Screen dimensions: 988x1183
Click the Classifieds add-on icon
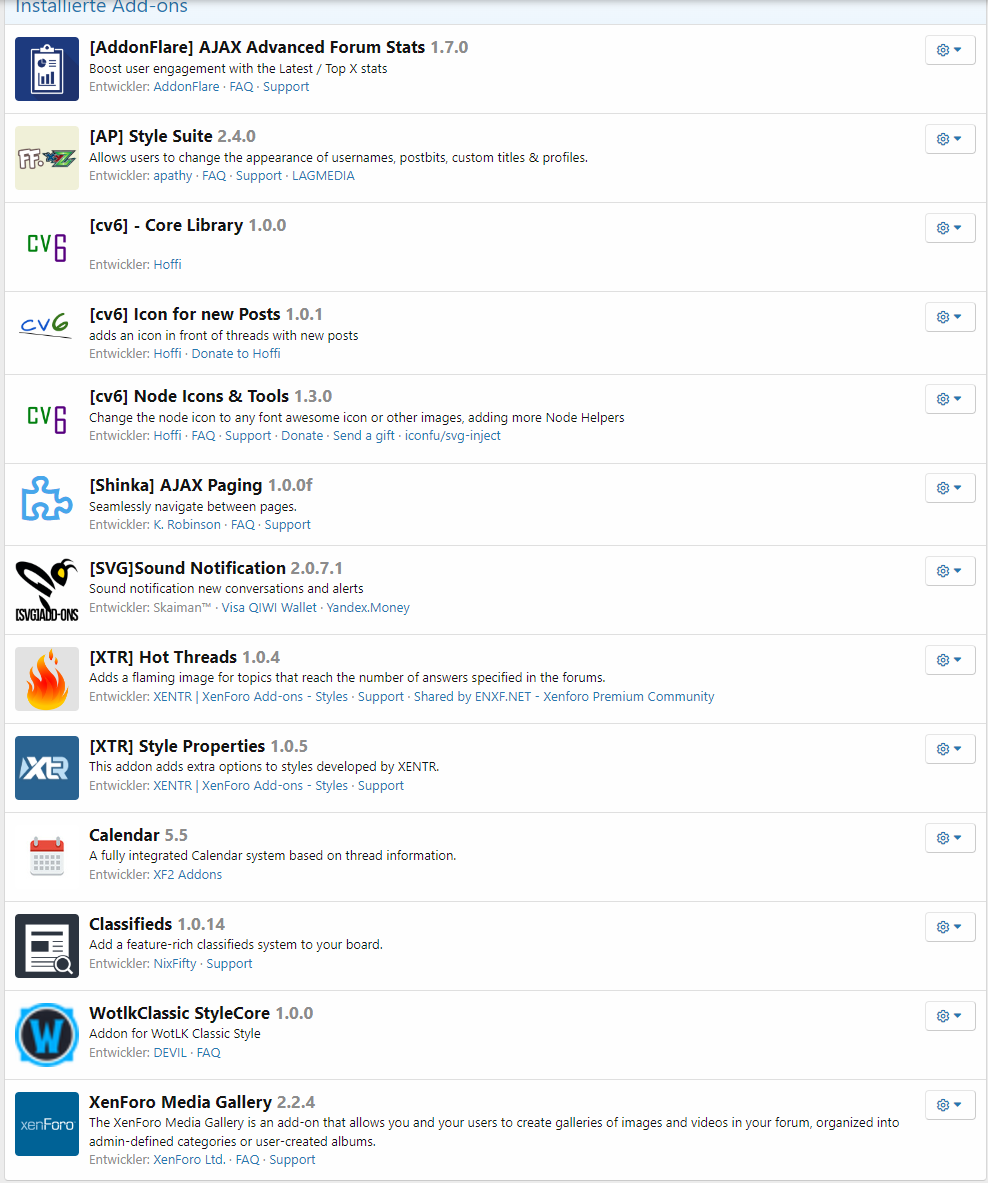click(47, 946)
